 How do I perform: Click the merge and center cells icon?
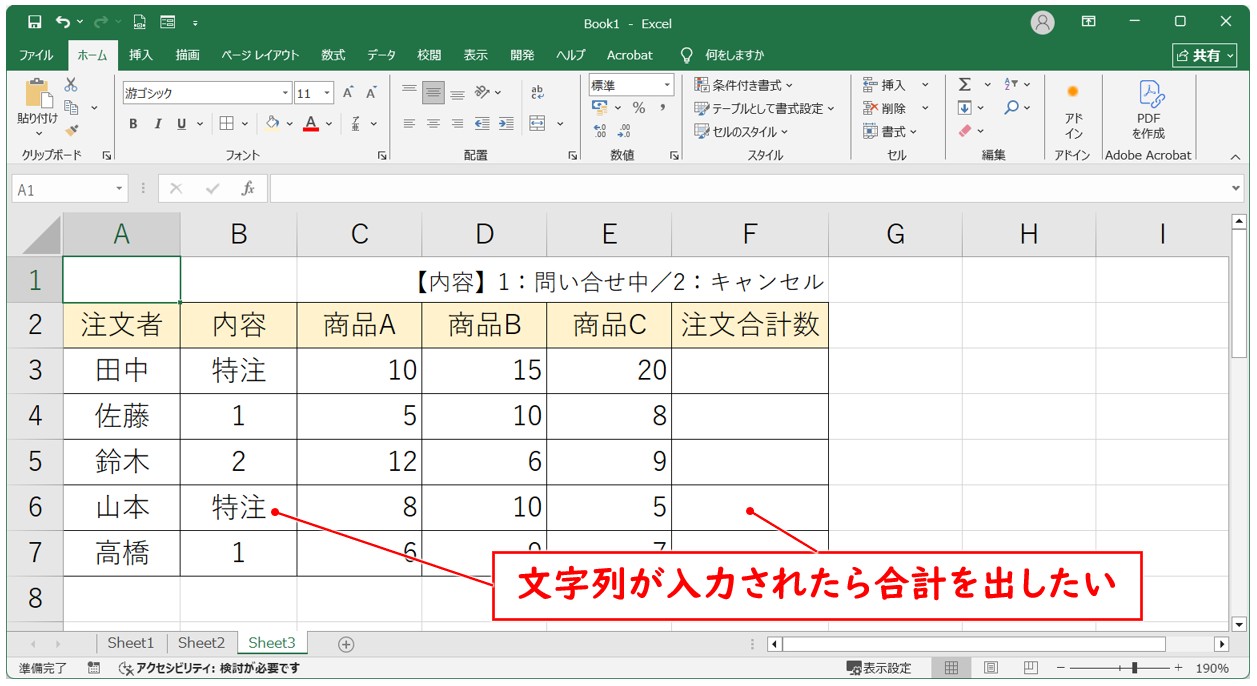click(538, 124)
